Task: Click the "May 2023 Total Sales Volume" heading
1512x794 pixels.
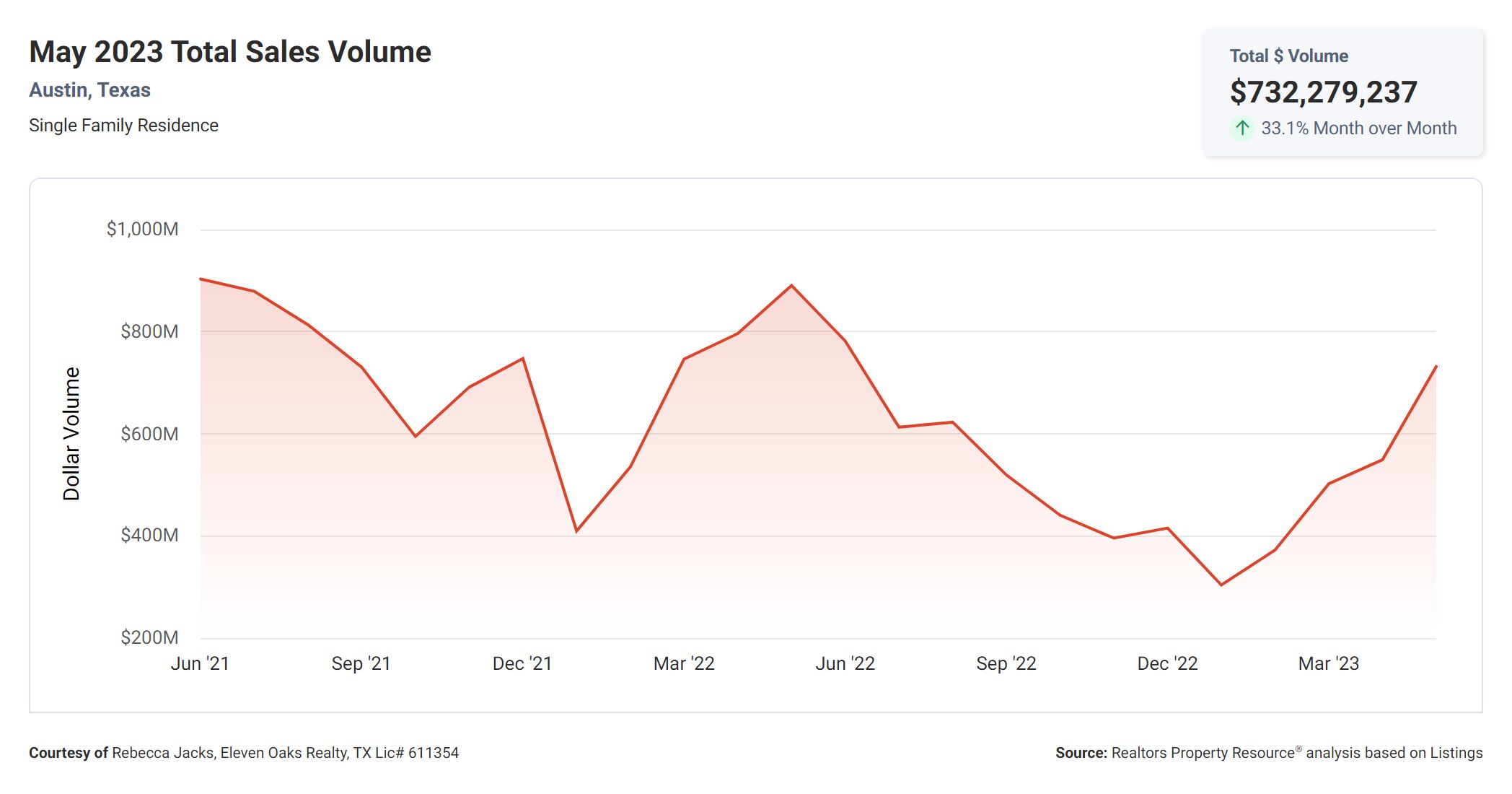Action: [x=230, y=52]
